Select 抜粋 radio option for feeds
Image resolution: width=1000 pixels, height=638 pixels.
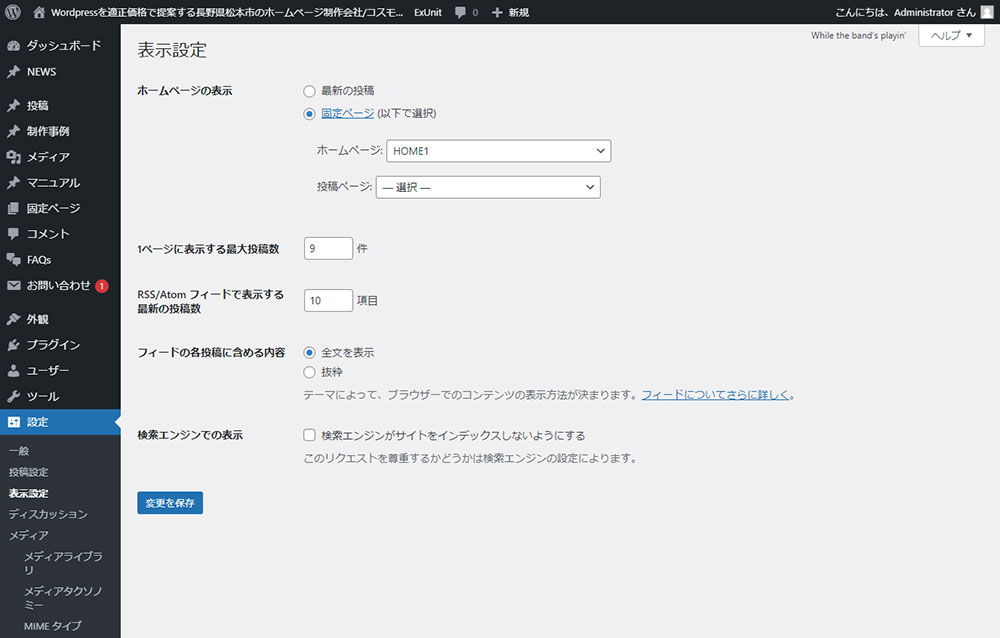click(x=309, y=372)
